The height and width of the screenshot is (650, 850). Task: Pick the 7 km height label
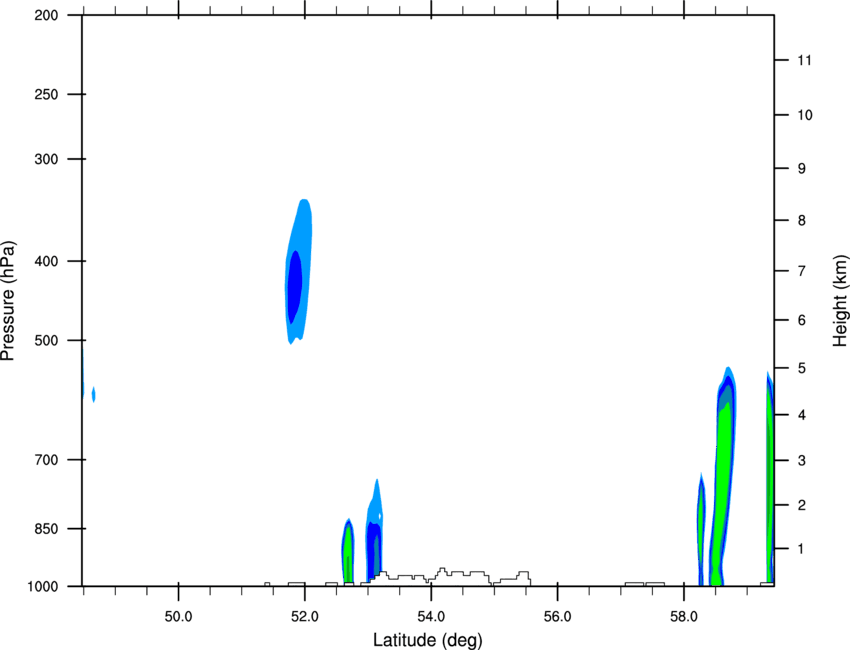click(802, 271)
